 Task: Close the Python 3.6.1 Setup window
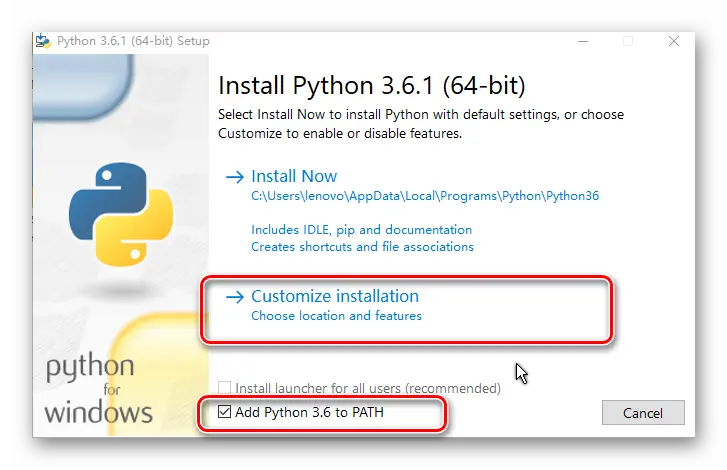(x=674, y=41)
